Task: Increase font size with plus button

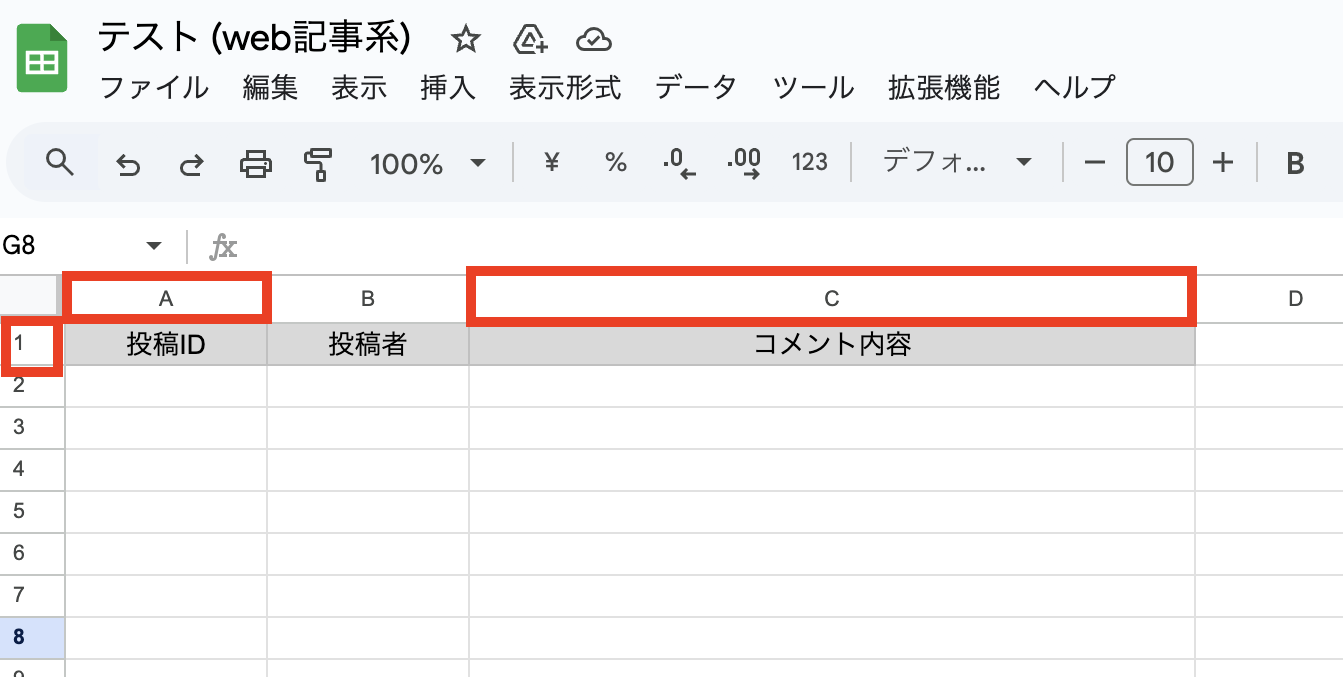Action: pos(1223,162)
